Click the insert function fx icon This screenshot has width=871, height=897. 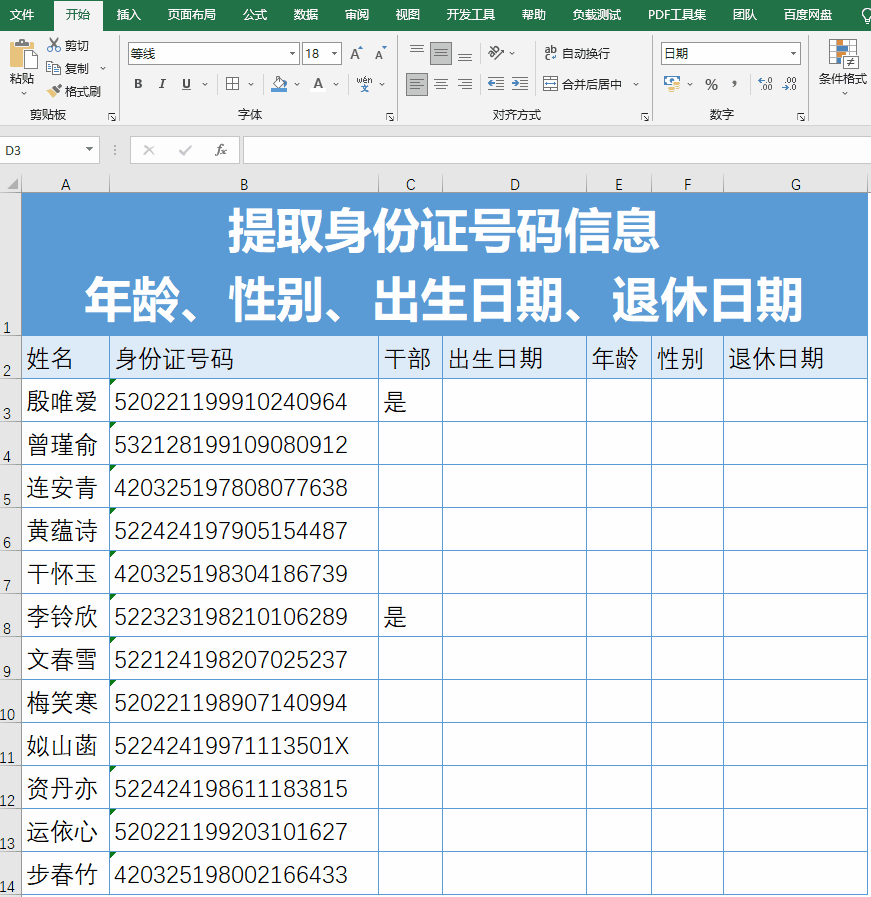221,150
